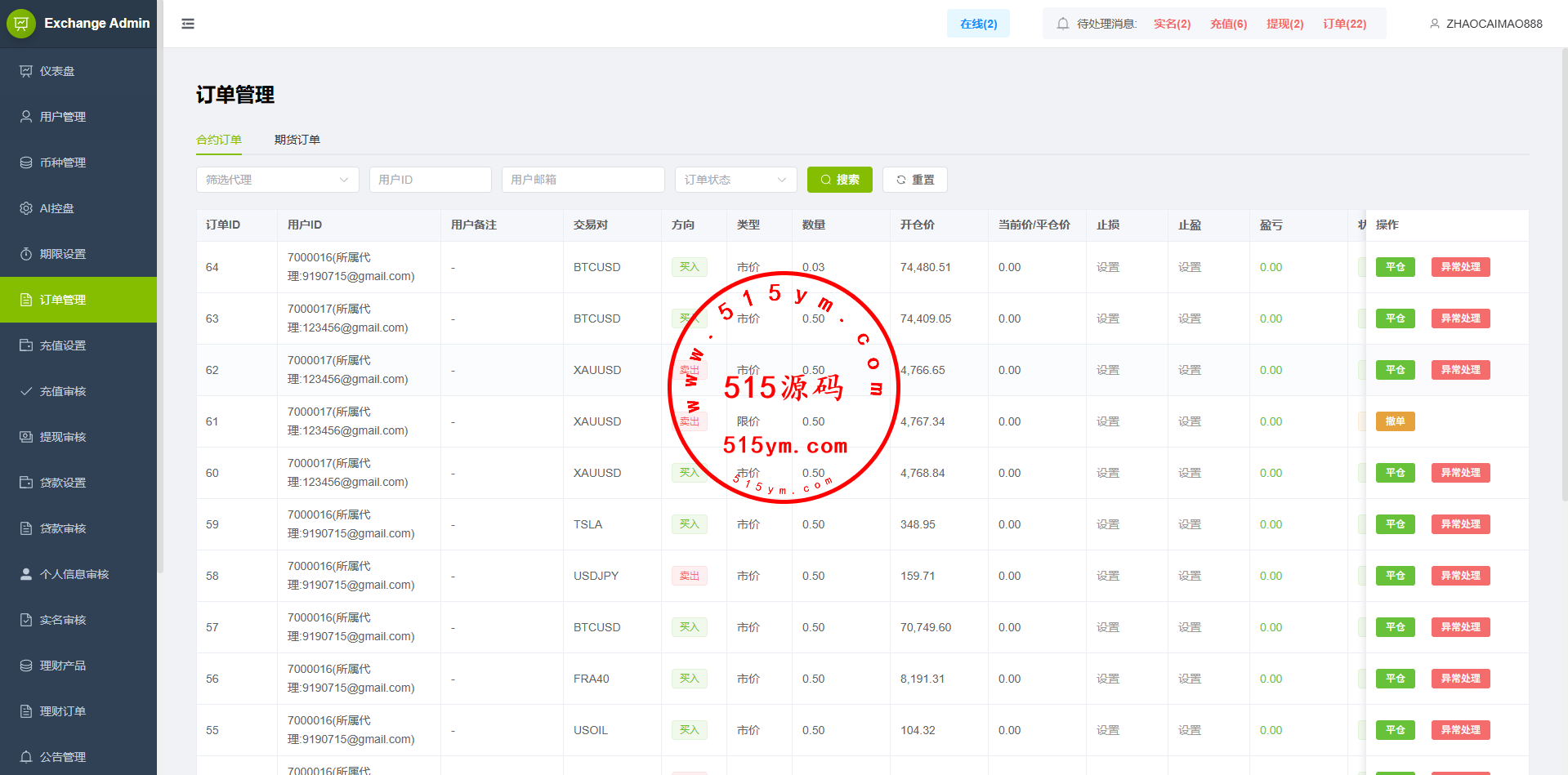This screenshot has width=1568, height=775.
Task: Open the term settings clock icon
Action: point(26,254)
